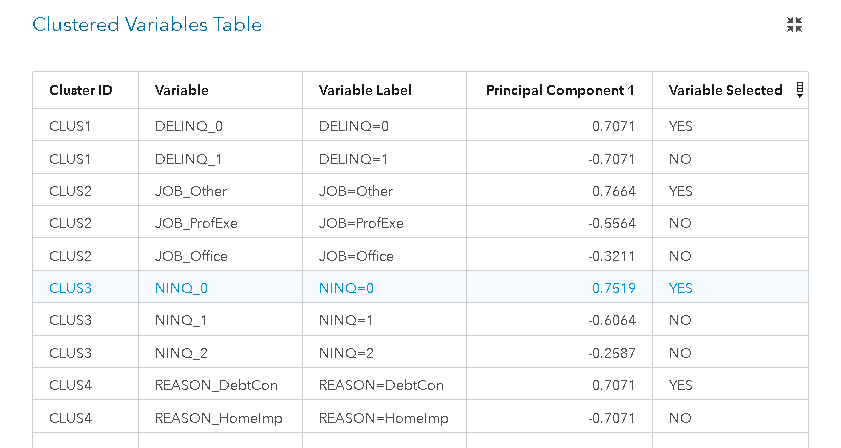Image resolution: width=841 pixels, height=448 pixels.
Task: Click the JOB=ProfExe label cell
Action: tap(385, 223)
